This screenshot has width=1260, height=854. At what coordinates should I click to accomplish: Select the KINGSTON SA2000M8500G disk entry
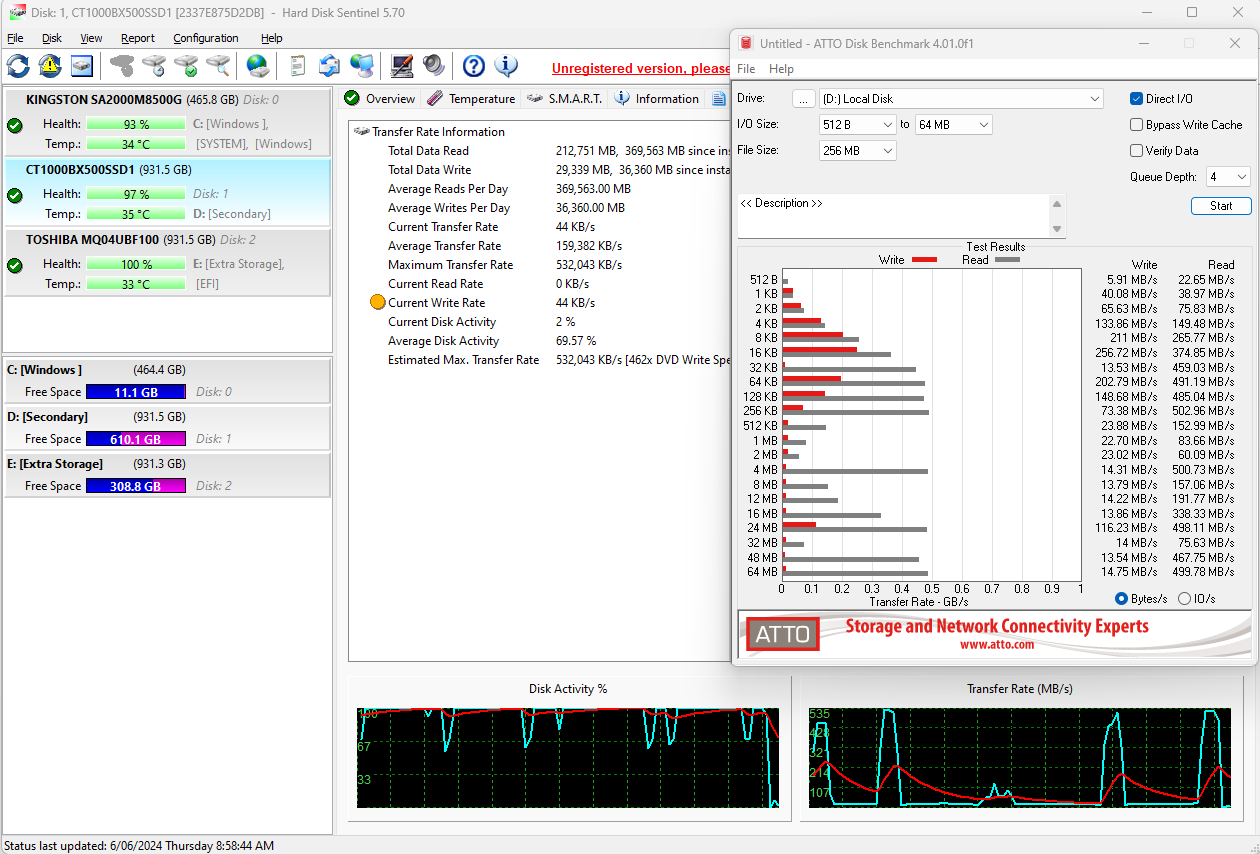(167, 122)
